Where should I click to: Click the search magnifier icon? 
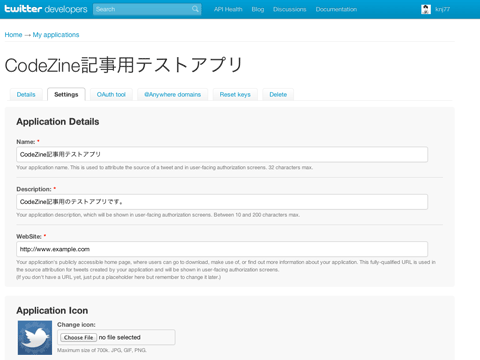click(195, 9)
